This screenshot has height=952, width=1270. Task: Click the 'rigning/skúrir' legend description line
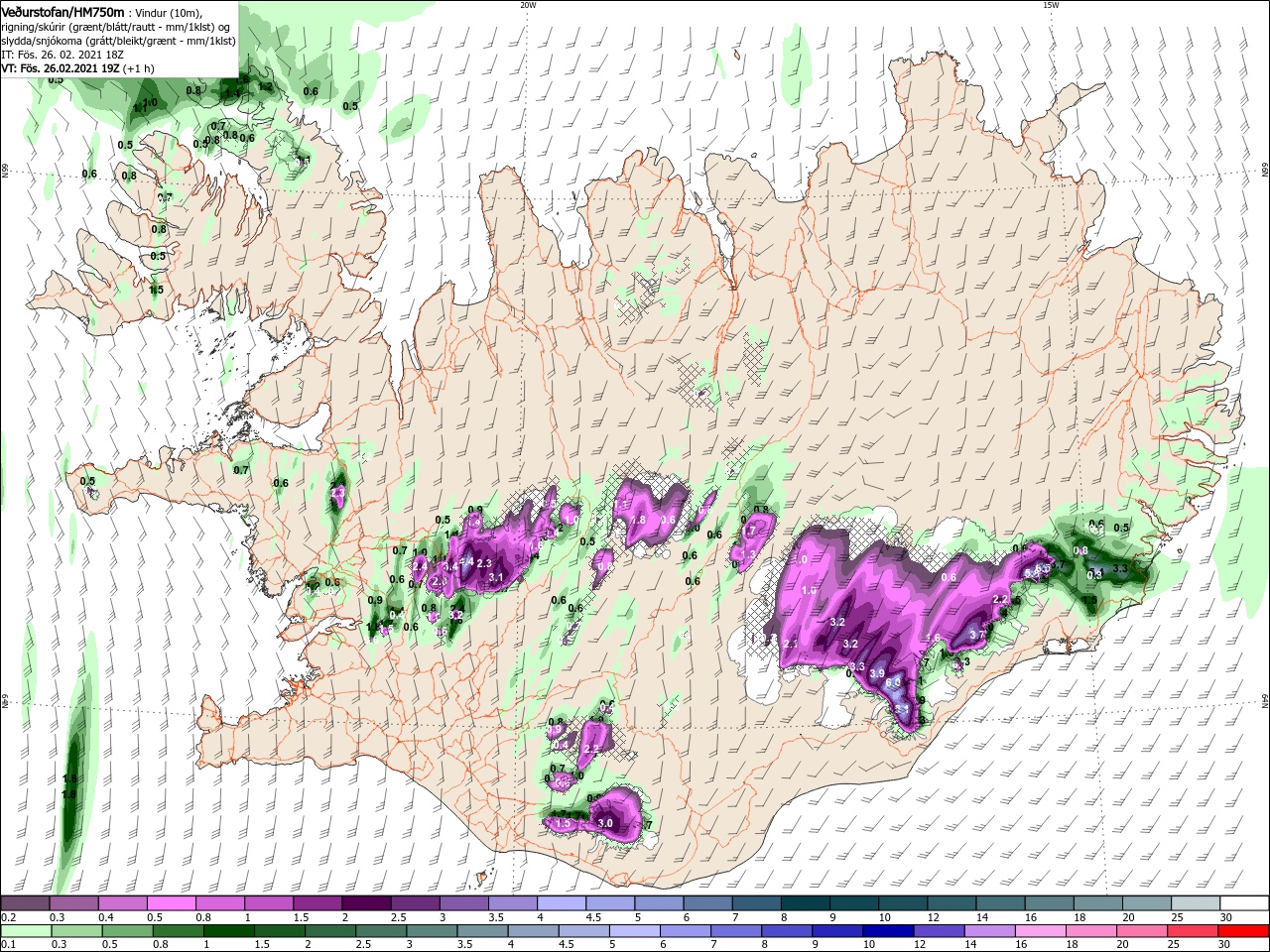[117, 27]
